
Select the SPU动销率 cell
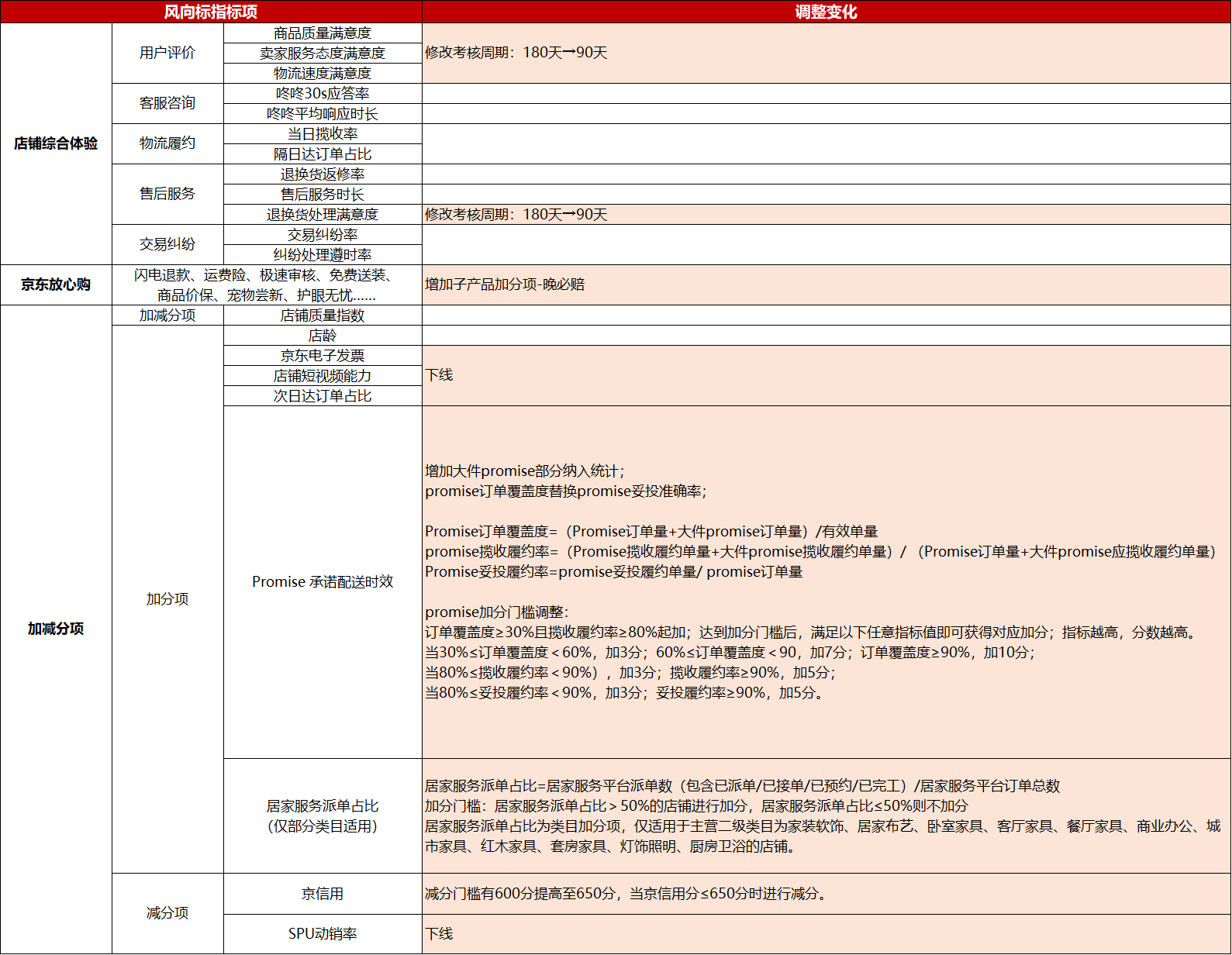pos(323,934)
